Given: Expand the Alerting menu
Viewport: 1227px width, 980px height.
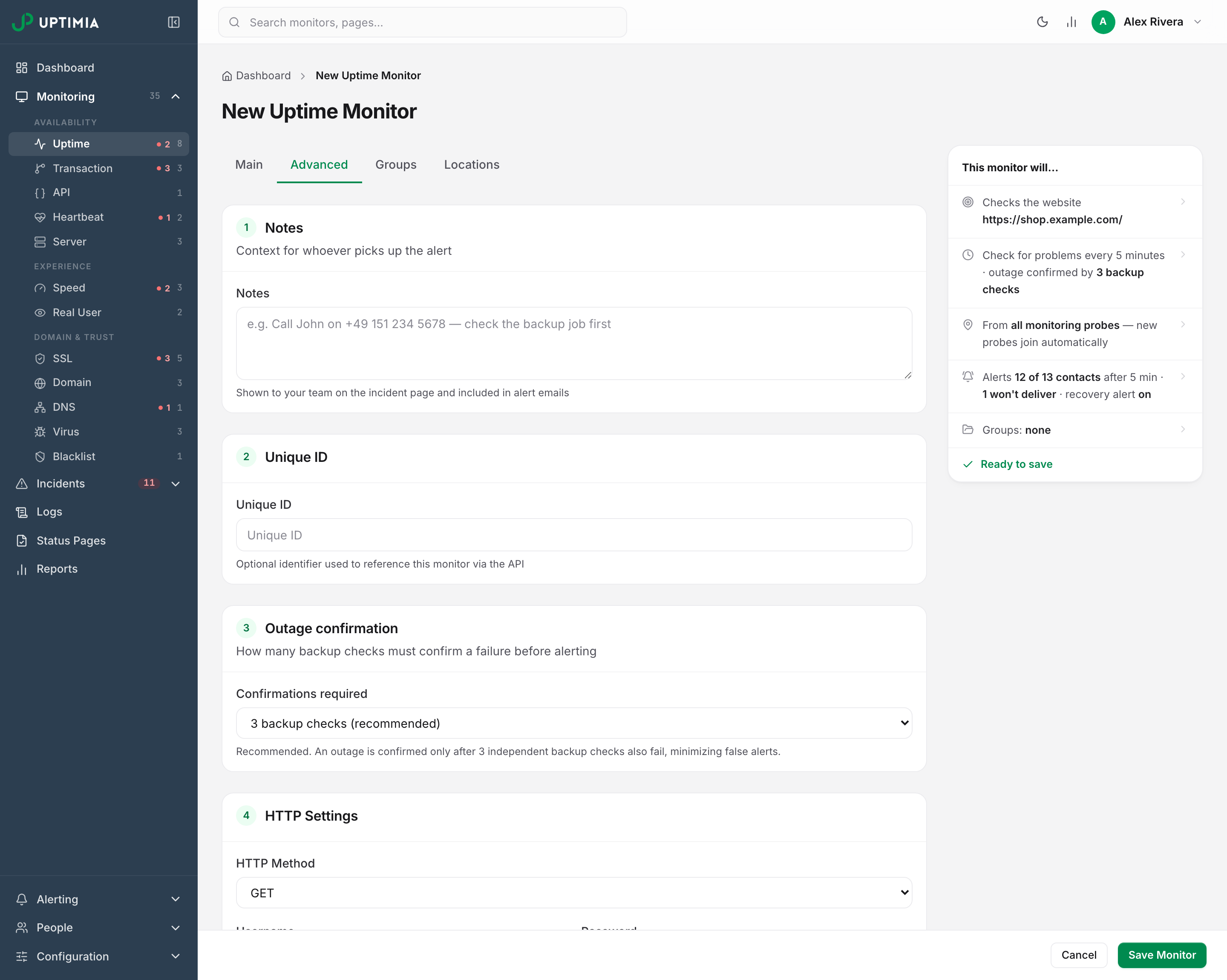Looking at the screenshot, I should point(176,899).
